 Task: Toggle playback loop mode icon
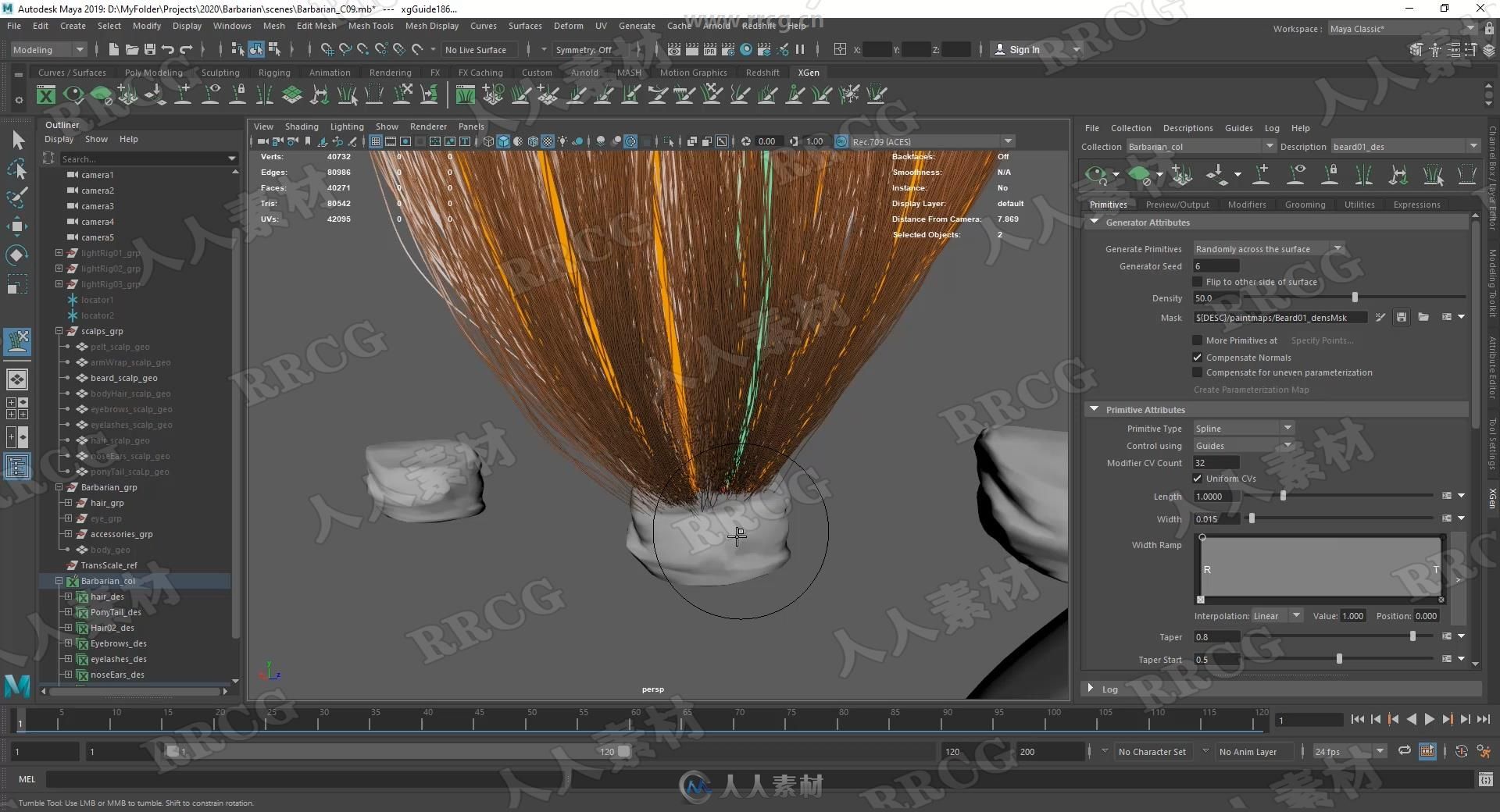(1404, 751)
